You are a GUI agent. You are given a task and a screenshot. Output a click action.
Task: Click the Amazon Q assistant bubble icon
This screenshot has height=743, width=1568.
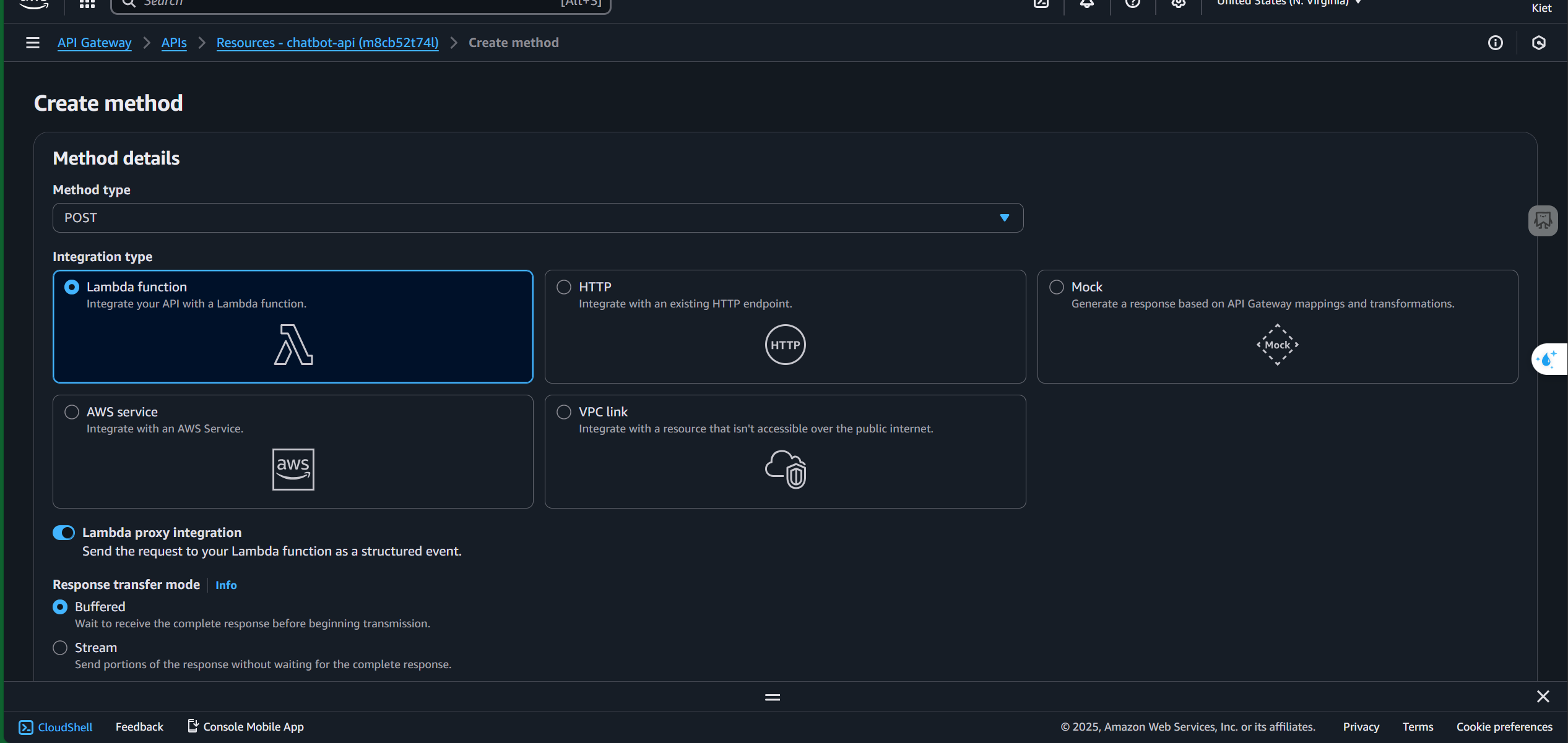[1548, 359]
